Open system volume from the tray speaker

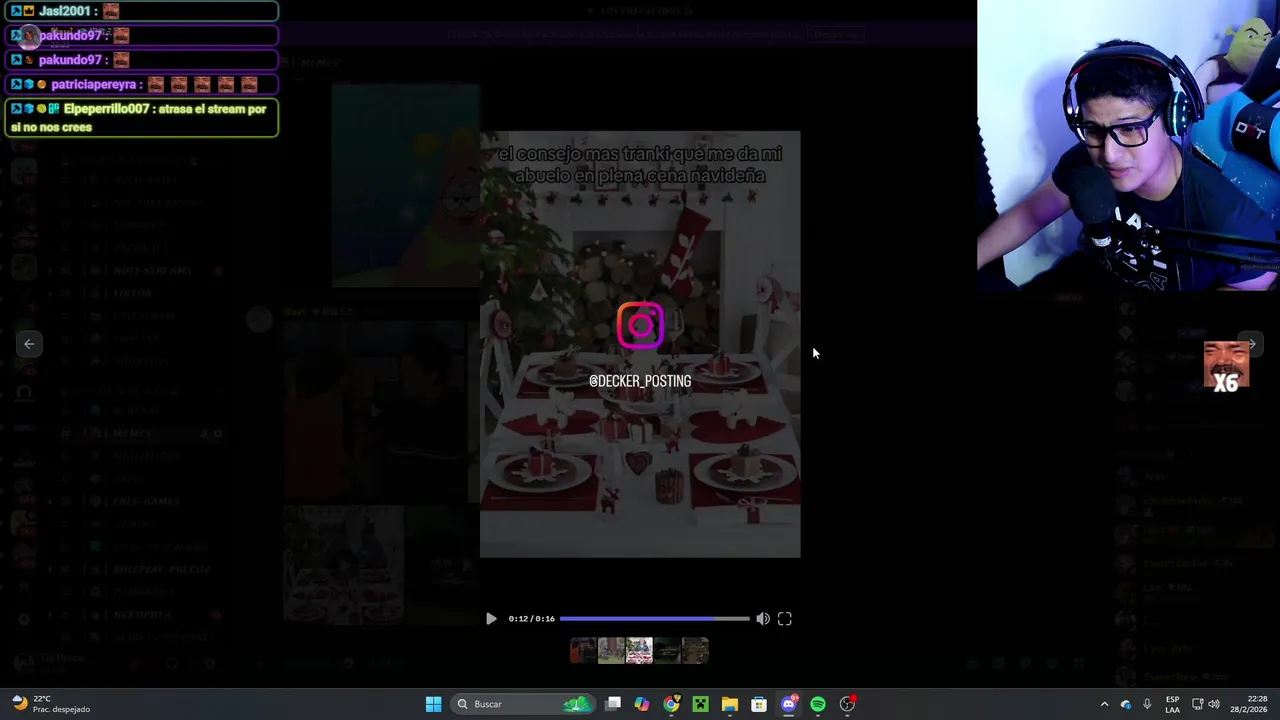coord(1214,704)
